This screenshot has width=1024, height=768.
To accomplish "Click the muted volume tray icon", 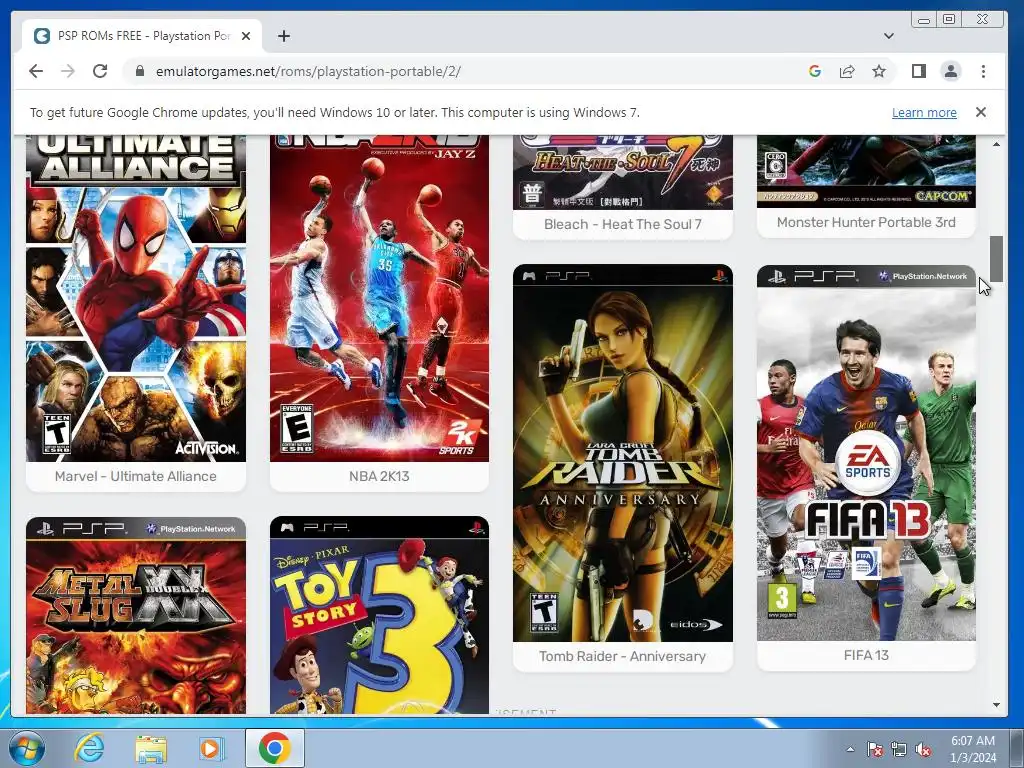I will tap(923, 750).
